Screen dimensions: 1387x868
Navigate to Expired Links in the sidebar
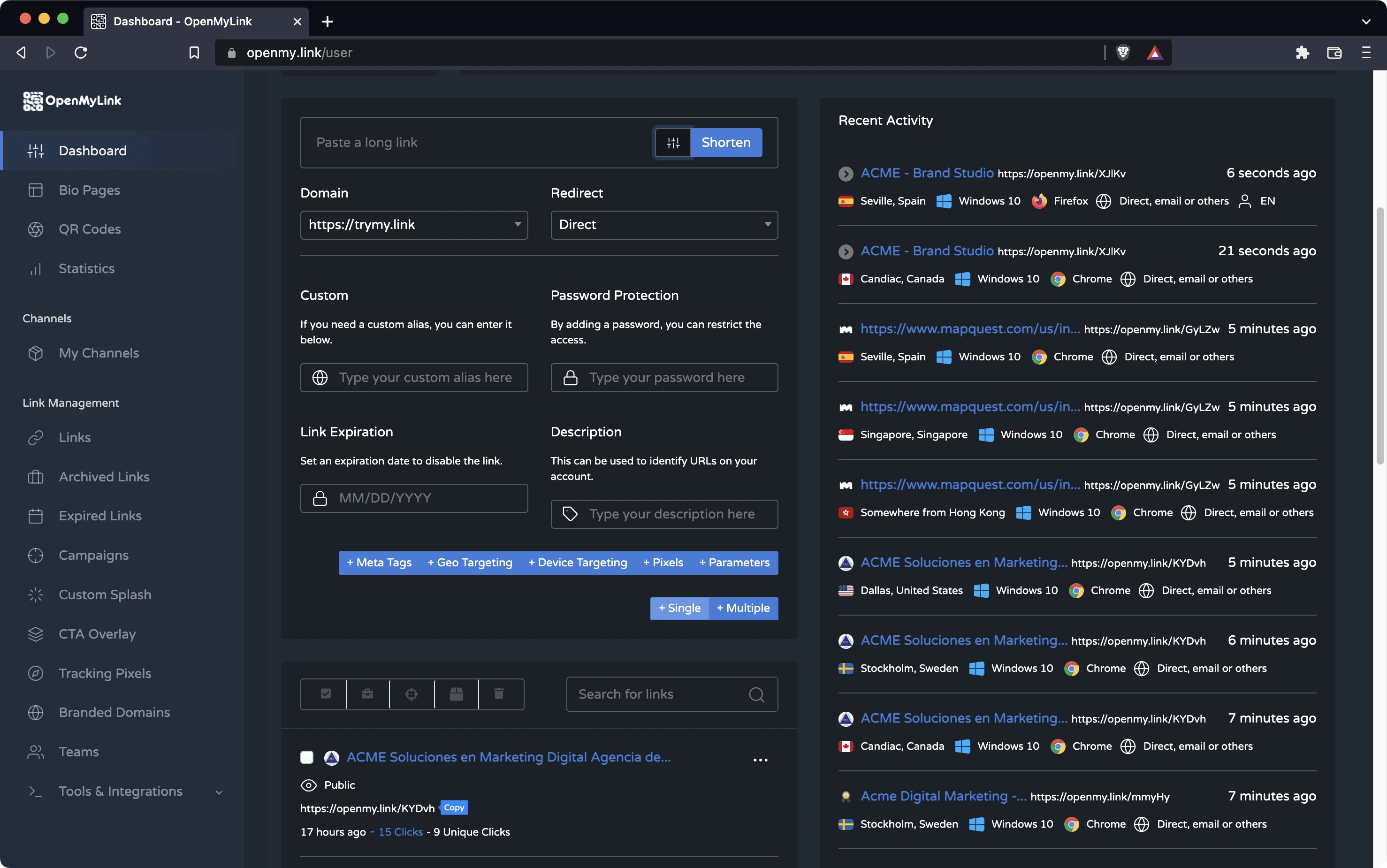coord(100,516)
